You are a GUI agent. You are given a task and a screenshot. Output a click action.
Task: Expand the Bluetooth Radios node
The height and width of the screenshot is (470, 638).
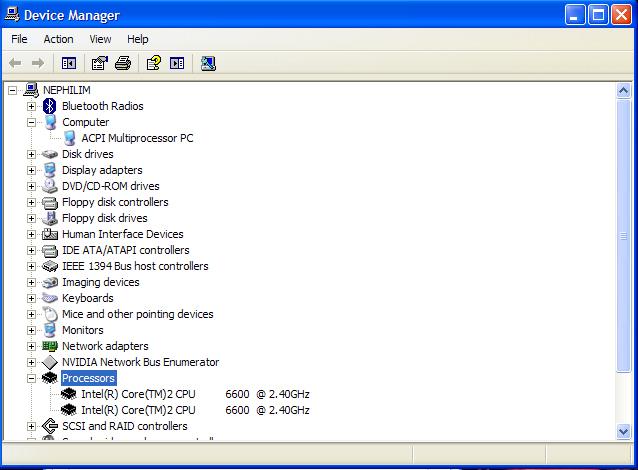[x=31, y=106]
